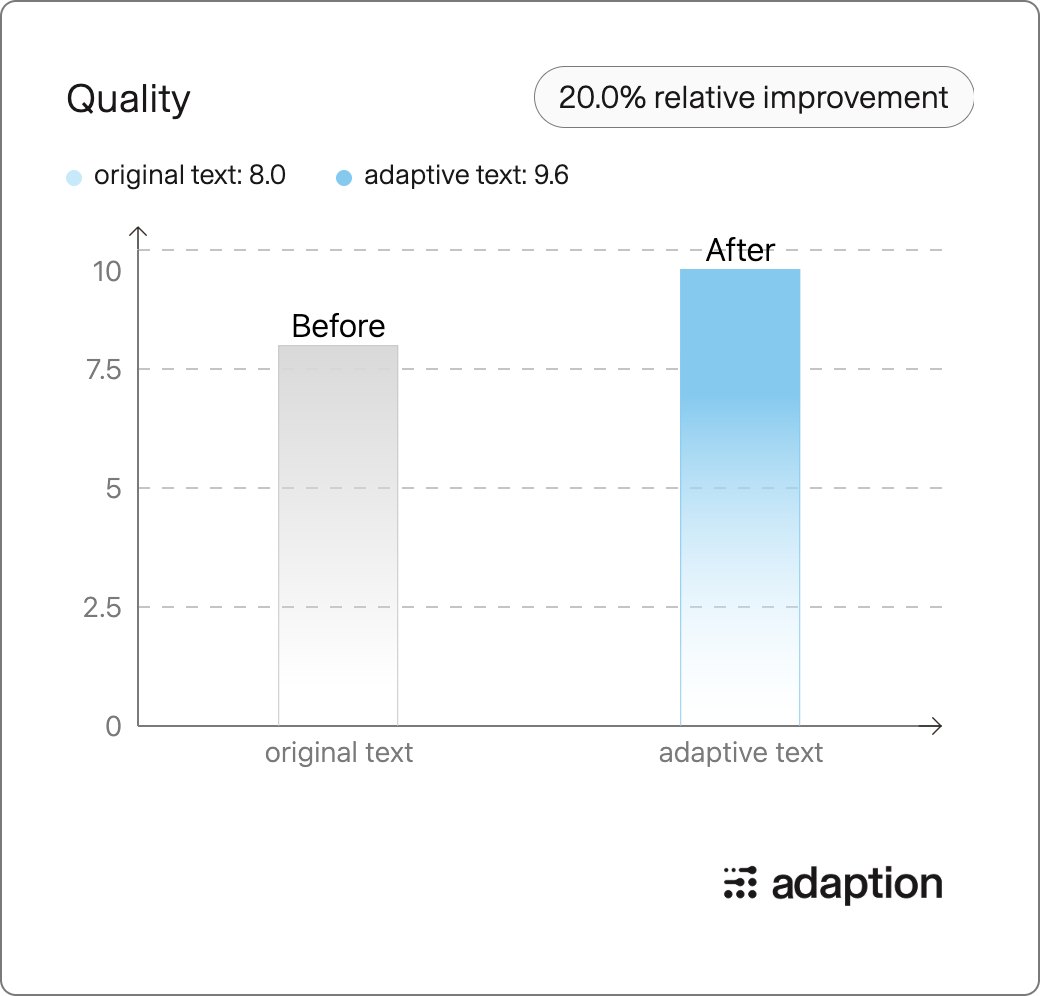
Task: Click the 10 y-axis tick label
Action: [x=107, y=271]
